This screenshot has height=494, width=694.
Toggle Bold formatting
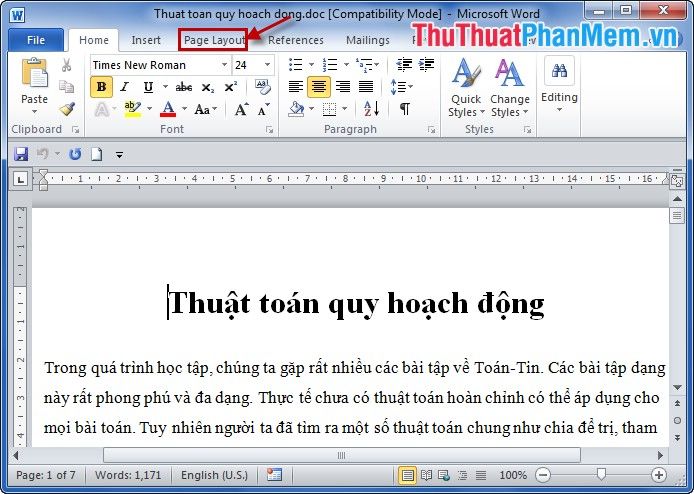point(101,87)
